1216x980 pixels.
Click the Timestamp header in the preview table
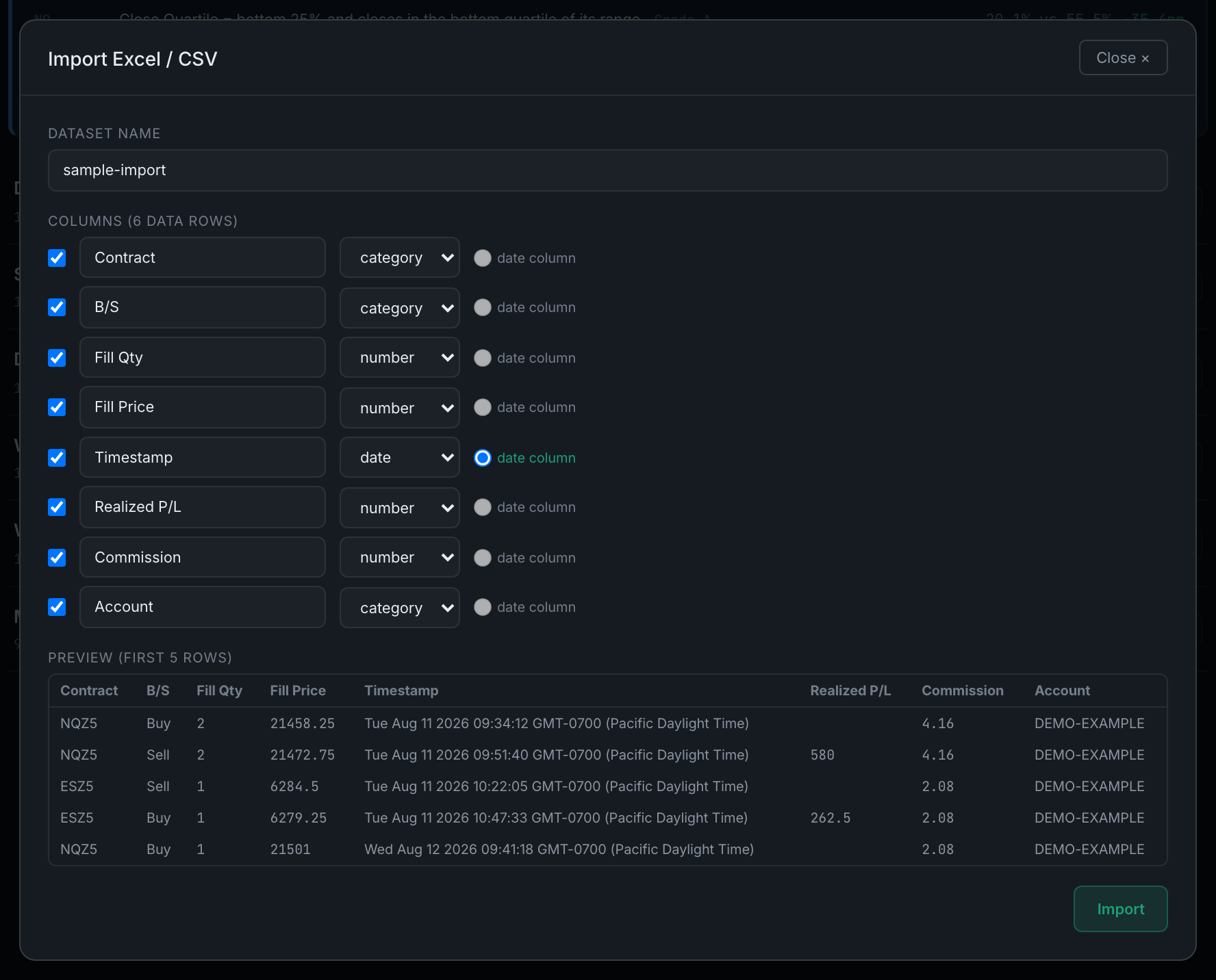tap(401, 691)
